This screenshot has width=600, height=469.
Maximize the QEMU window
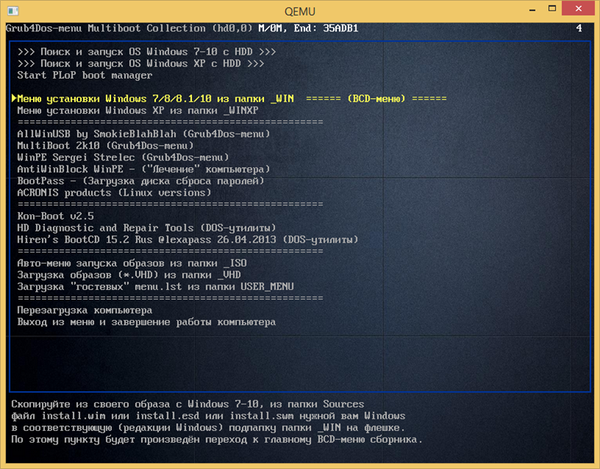[552, 8]
